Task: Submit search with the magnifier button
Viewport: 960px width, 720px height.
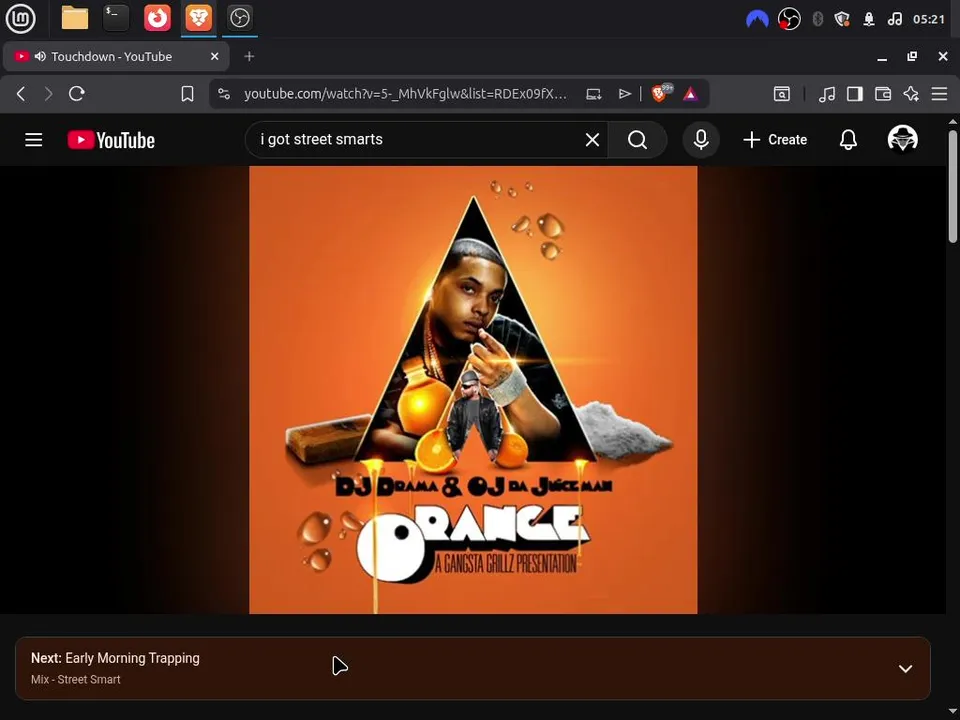Action: click(637, 140)
